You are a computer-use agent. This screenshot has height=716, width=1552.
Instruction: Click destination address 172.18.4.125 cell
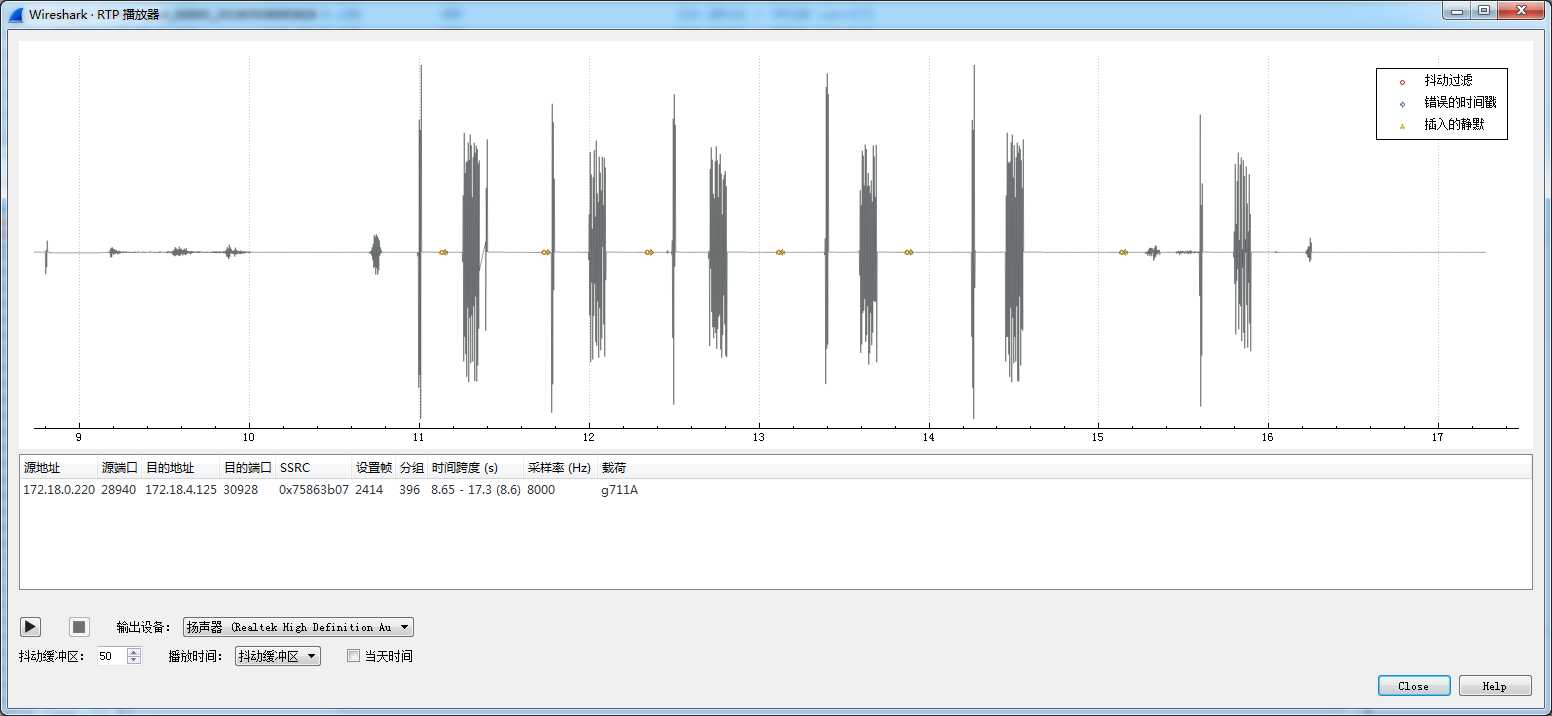click(x=181, y=490)
